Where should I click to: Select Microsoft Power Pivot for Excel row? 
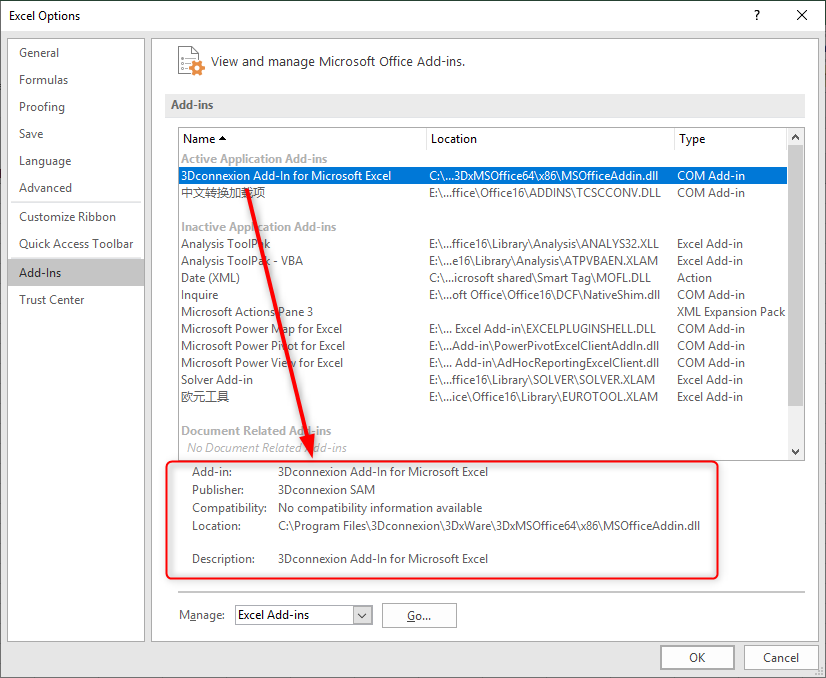coord(483,346)
